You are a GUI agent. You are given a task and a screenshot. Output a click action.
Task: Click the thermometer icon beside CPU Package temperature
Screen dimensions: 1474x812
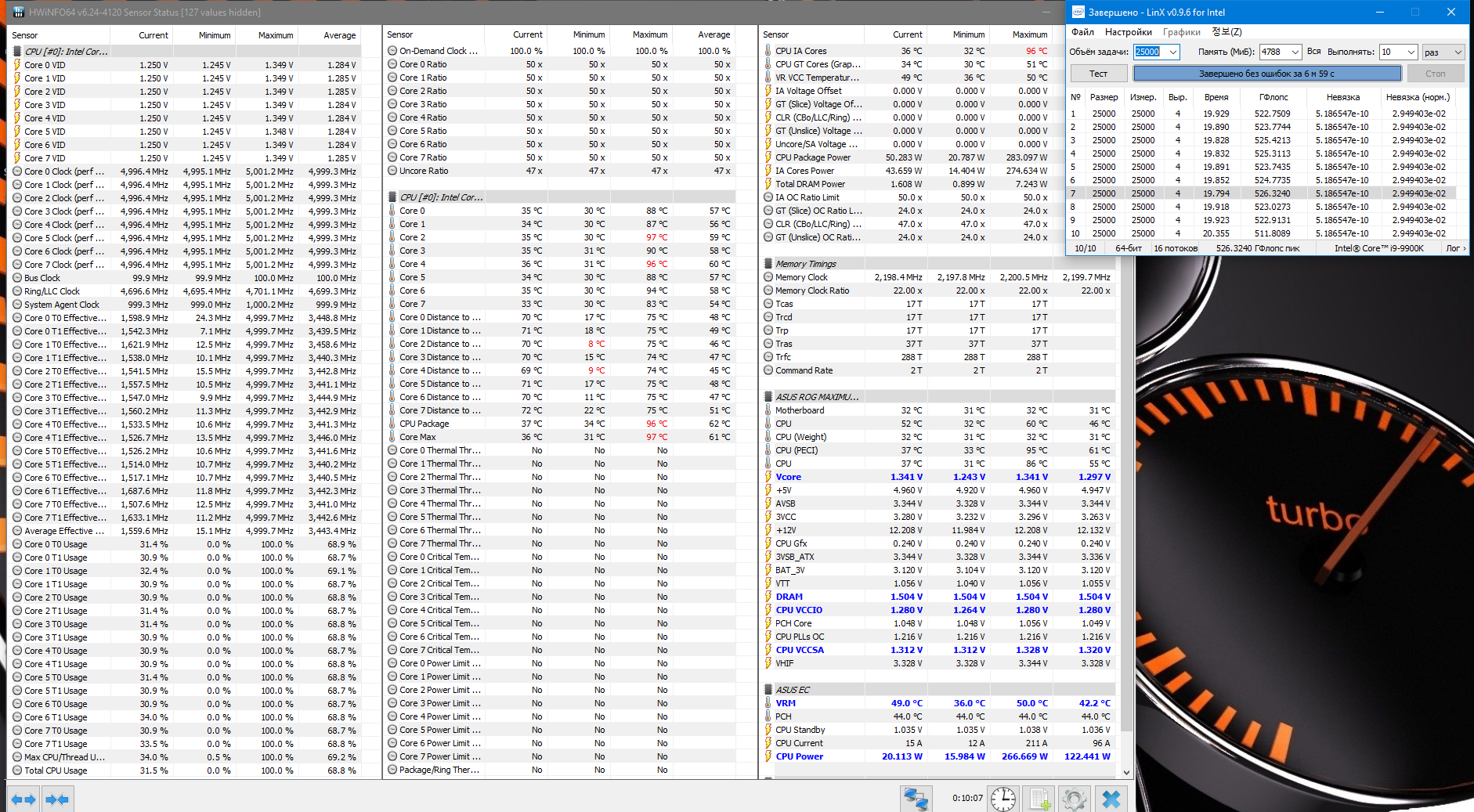(392, 424)
